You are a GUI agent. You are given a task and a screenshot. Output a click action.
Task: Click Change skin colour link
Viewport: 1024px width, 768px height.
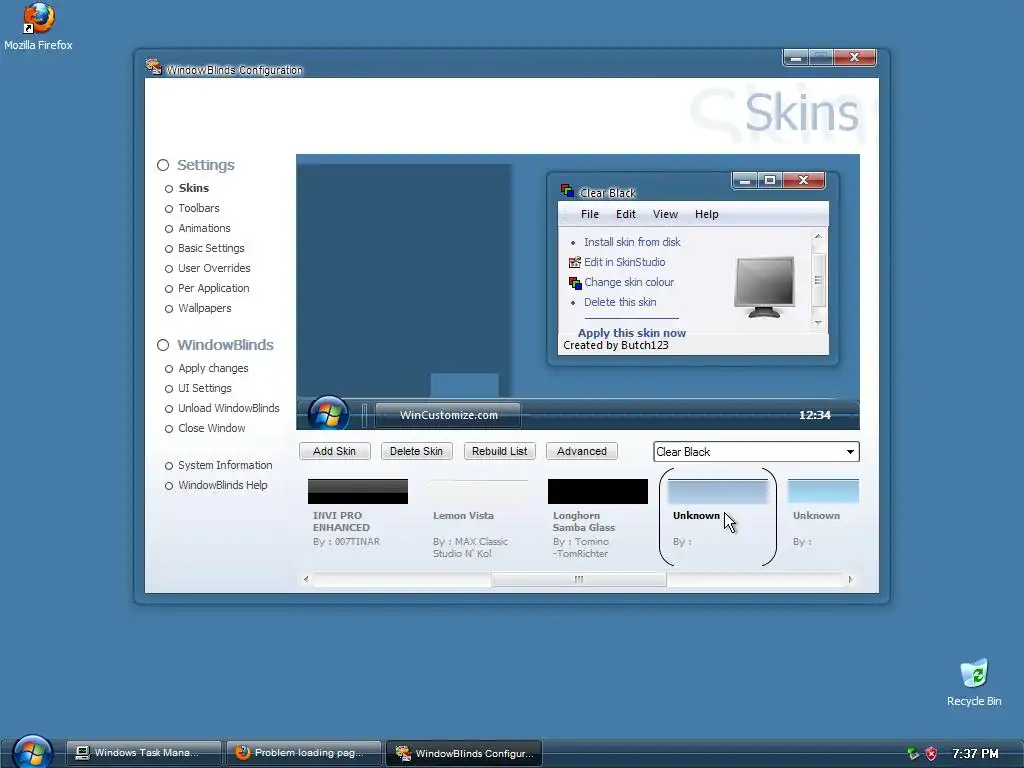click(x=629, y=282)
